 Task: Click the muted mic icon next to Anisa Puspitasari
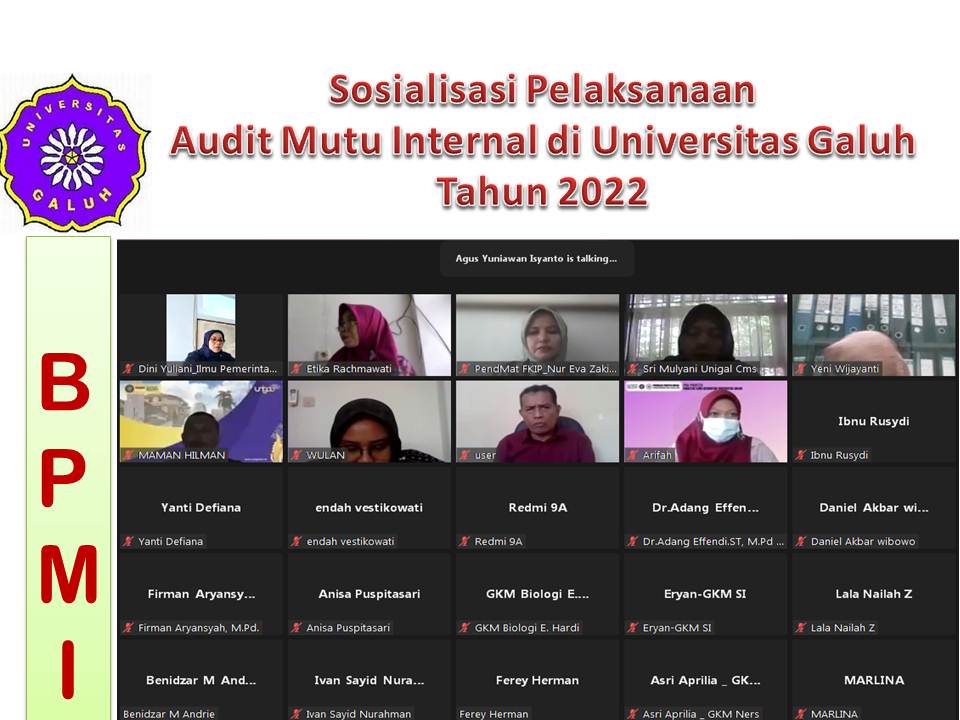(296, 628)
